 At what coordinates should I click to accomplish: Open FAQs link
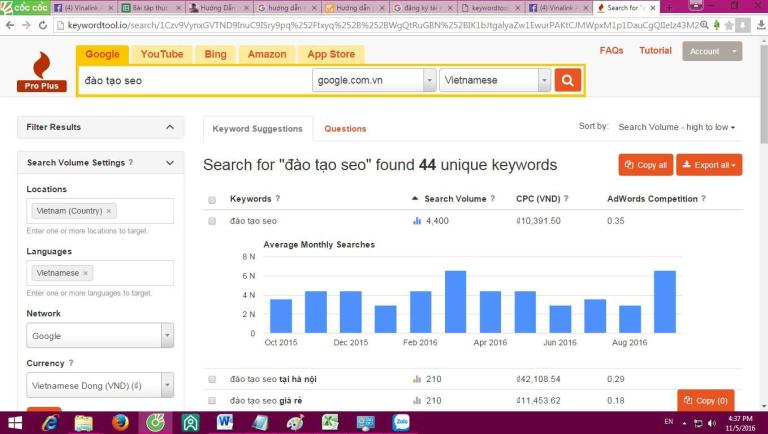tap(611, 50)
